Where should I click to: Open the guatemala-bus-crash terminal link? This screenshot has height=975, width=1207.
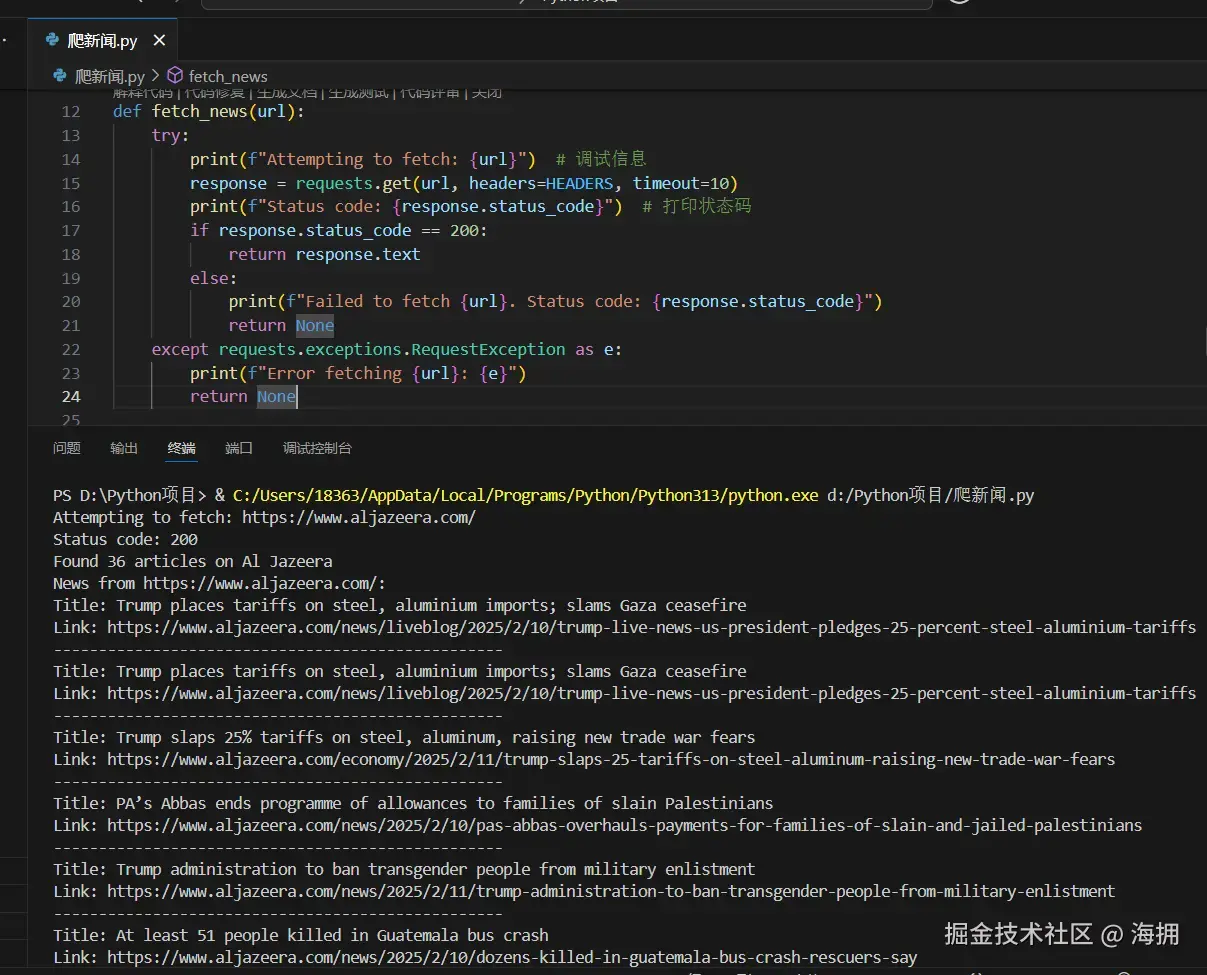tap(512, 957)
